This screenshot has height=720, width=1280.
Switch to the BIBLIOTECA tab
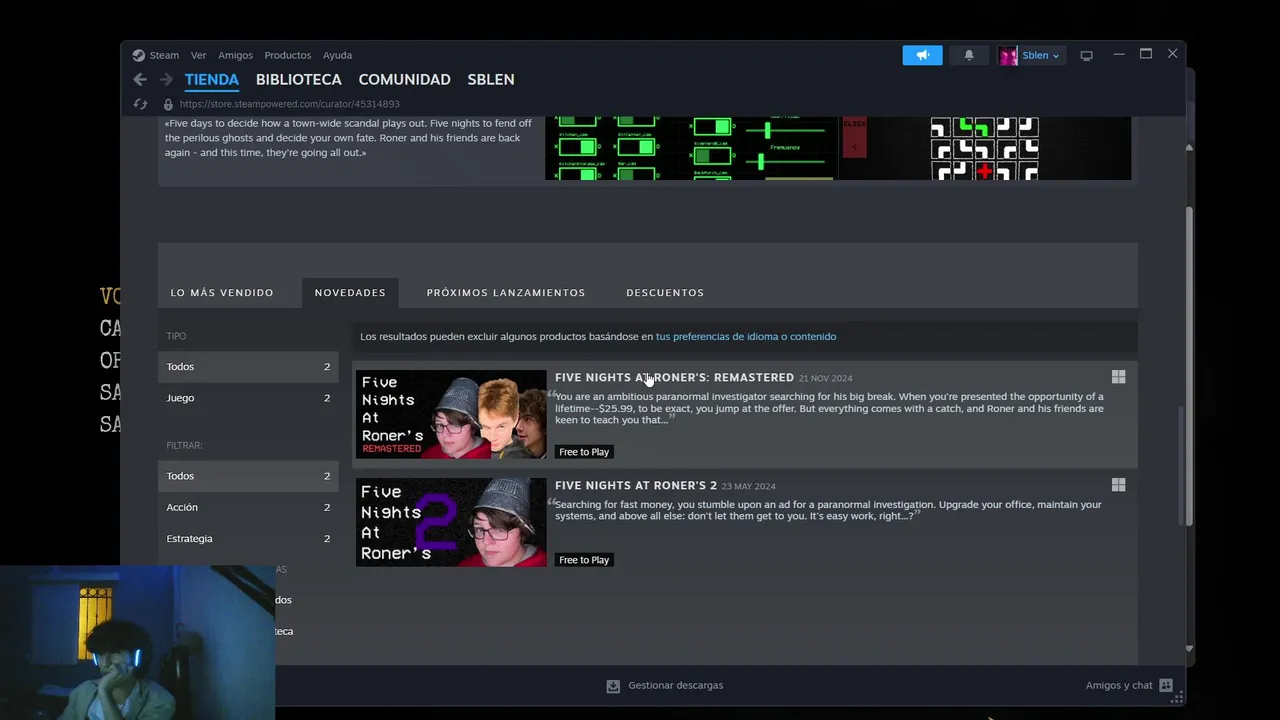(299, 79)
